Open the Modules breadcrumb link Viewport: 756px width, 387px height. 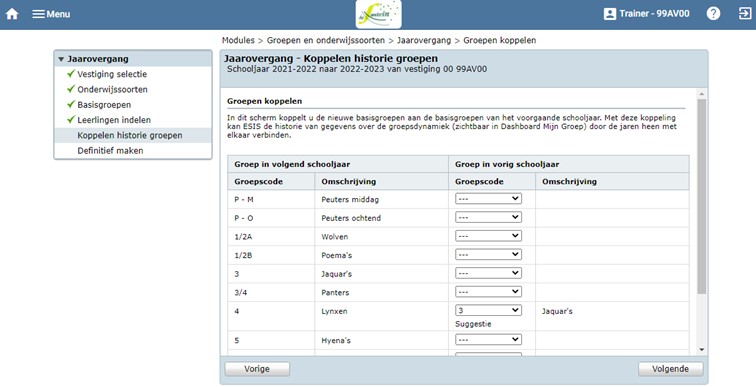click(x=238, y=40)
